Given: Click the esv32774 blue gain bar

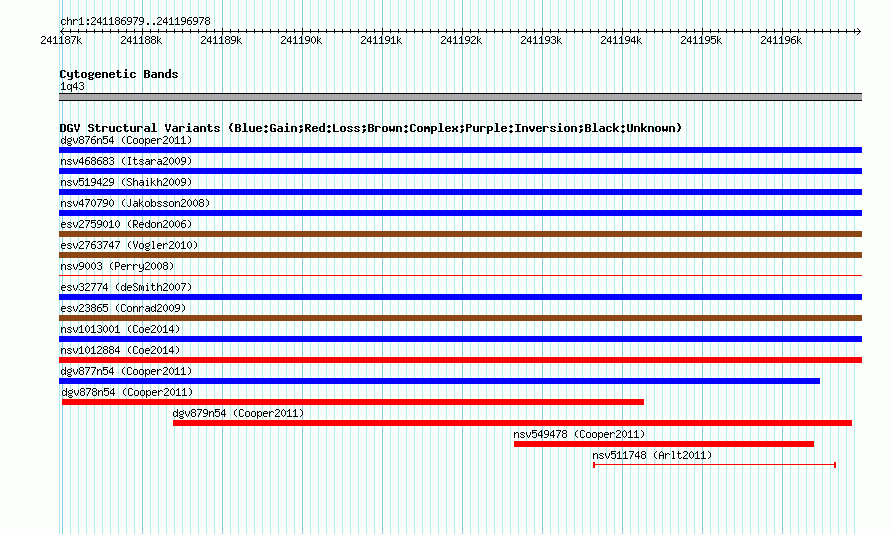Looking at the screenshot, I should click(460, 297).
